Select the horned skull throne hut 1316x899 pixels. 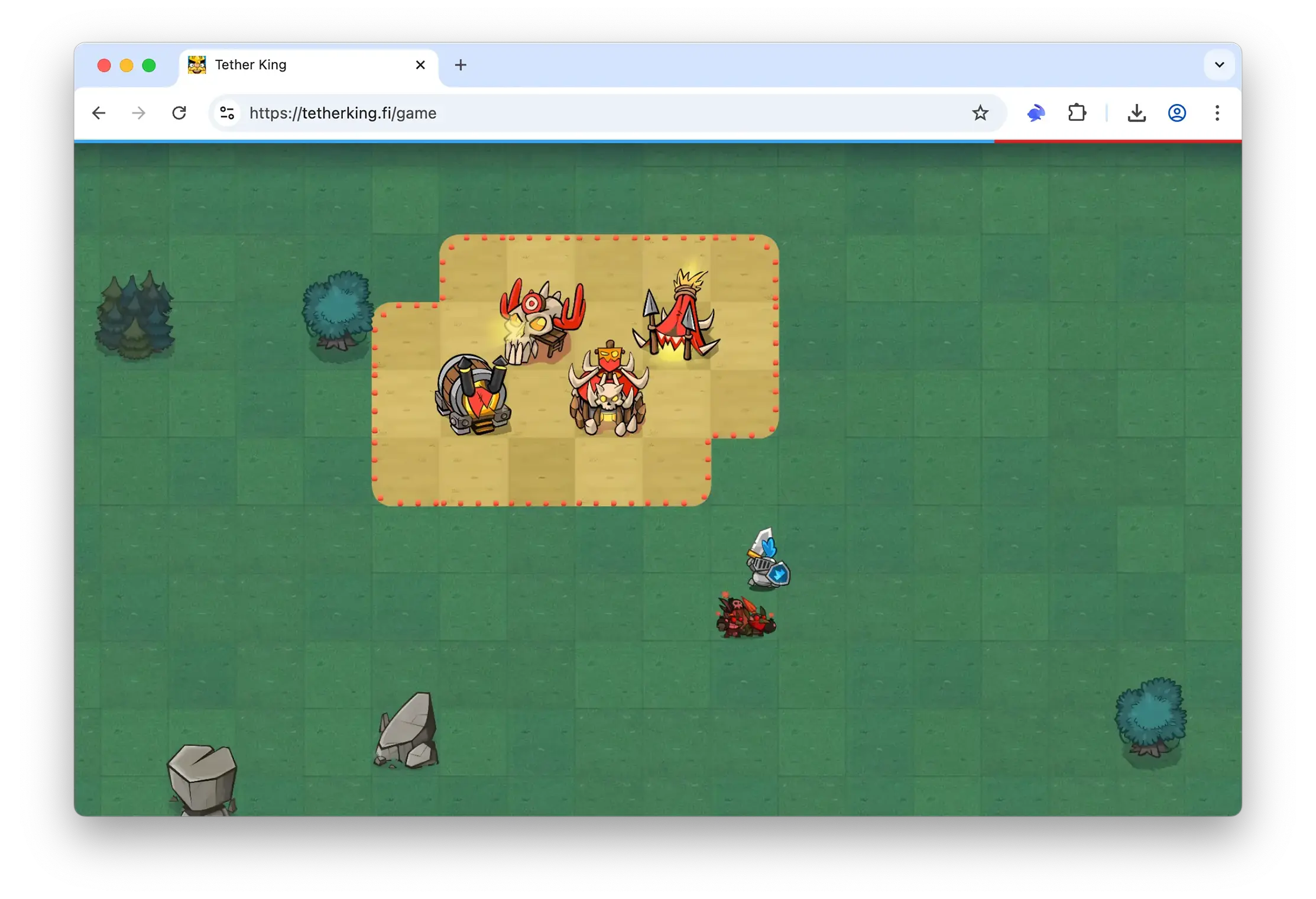609,392
